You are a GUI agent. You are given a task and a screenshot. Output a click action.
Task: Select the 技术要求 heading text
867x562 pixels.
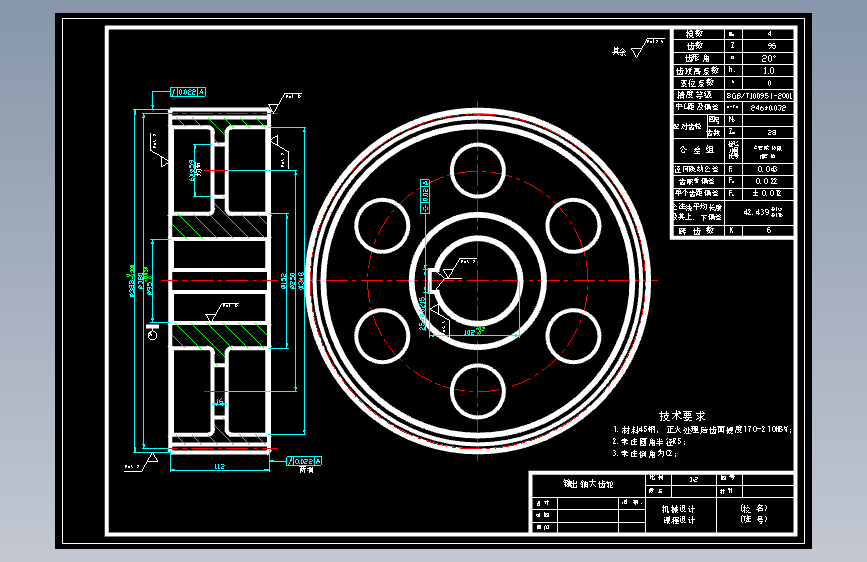682,416
